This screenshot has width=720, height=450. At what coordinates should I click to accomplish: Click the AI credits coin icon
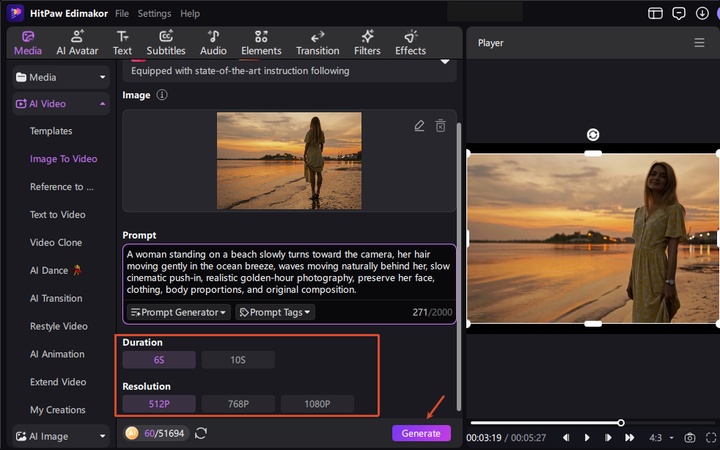(x=132, y=433)
